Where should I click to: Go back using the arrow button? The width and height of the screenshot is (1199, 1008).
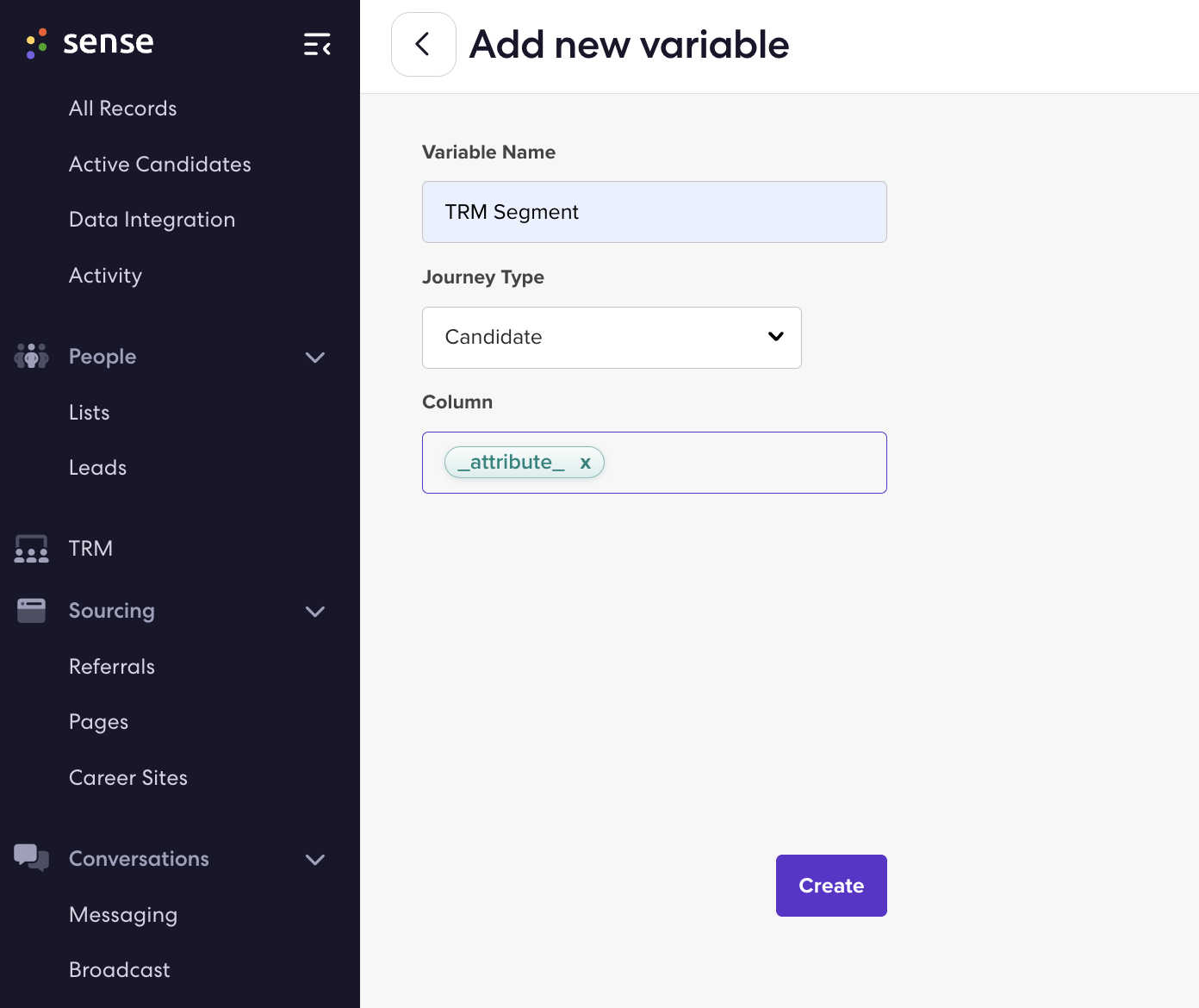coord(424,44)
